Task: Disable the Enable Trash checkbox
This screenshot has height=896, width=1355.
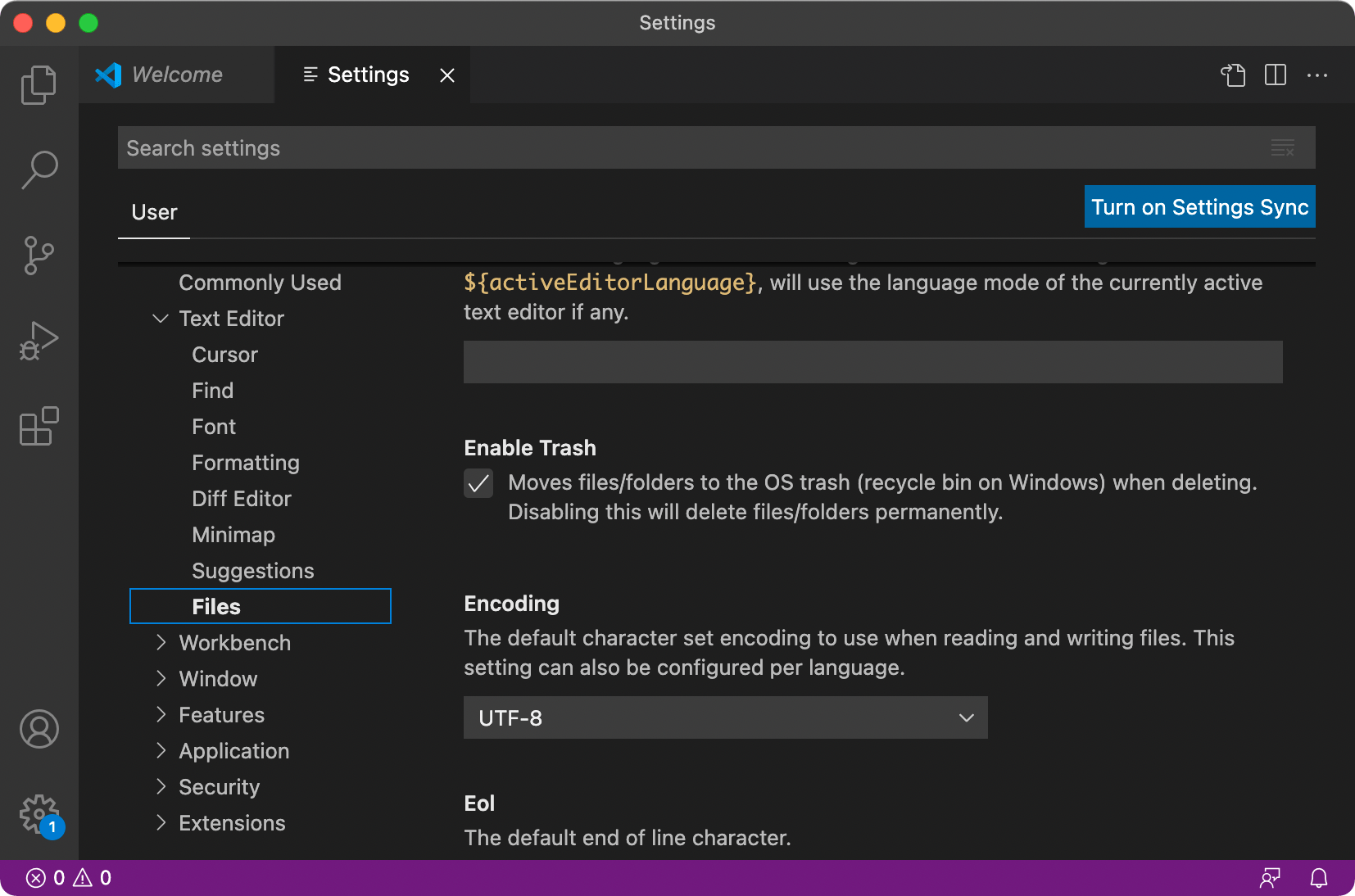Action: pos(478,483)
